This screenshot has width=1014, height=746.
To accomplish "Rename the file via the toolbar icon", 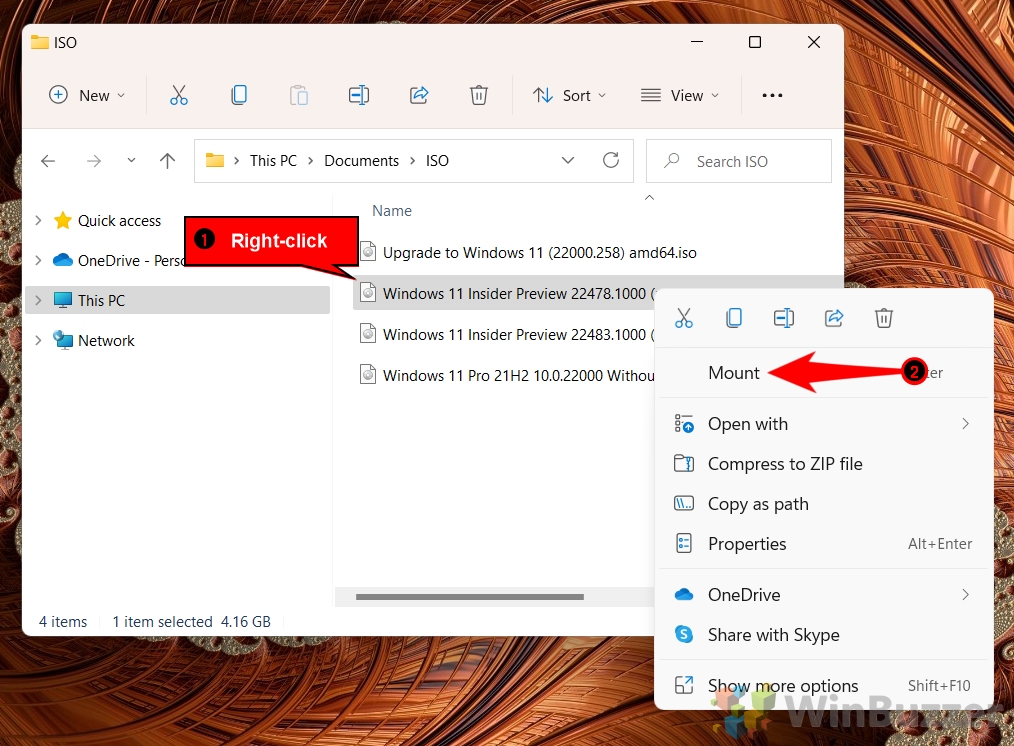I will [358, 95].
